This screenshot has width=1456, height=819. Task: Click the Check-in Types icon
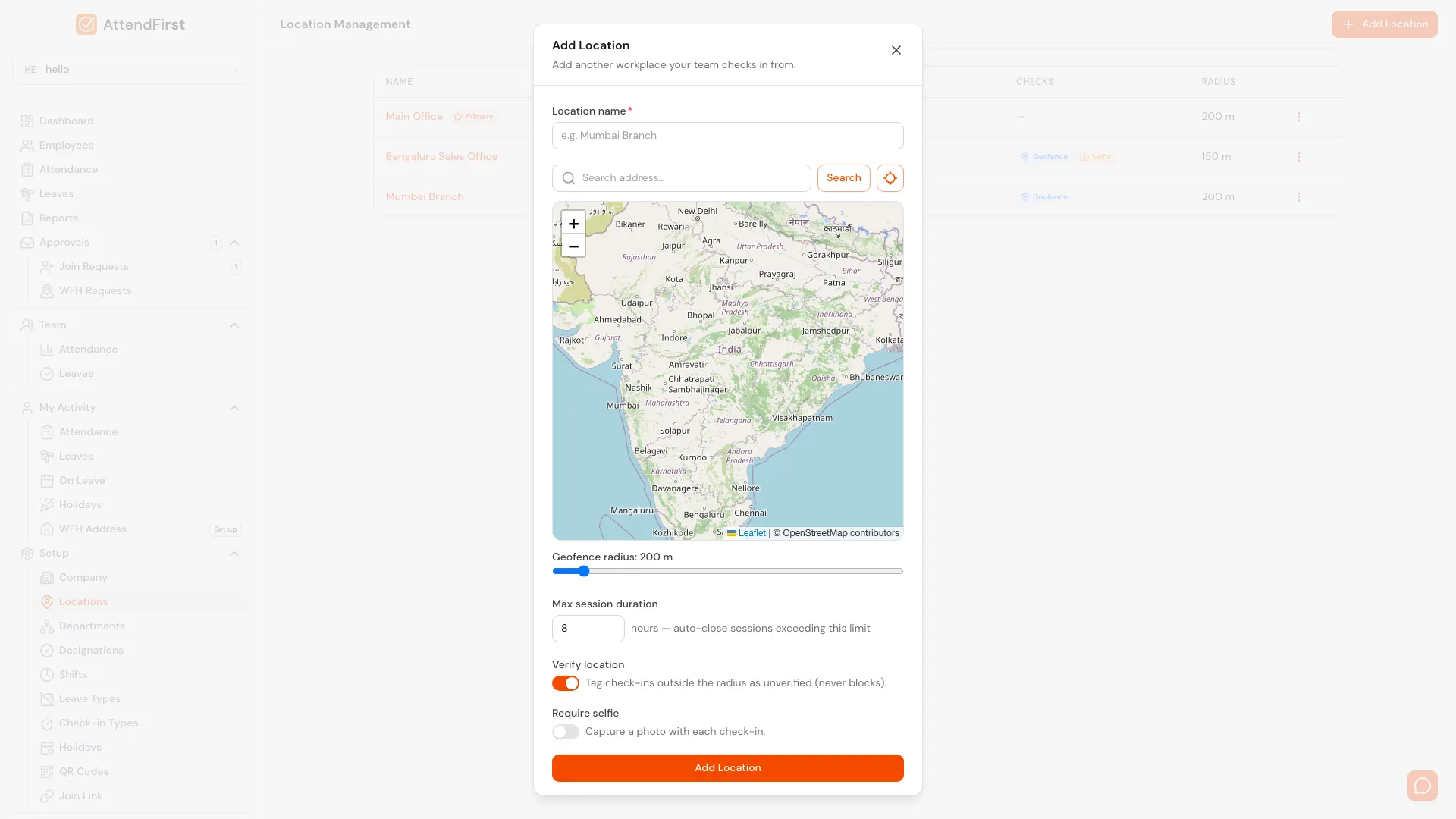tap(47, 723)
